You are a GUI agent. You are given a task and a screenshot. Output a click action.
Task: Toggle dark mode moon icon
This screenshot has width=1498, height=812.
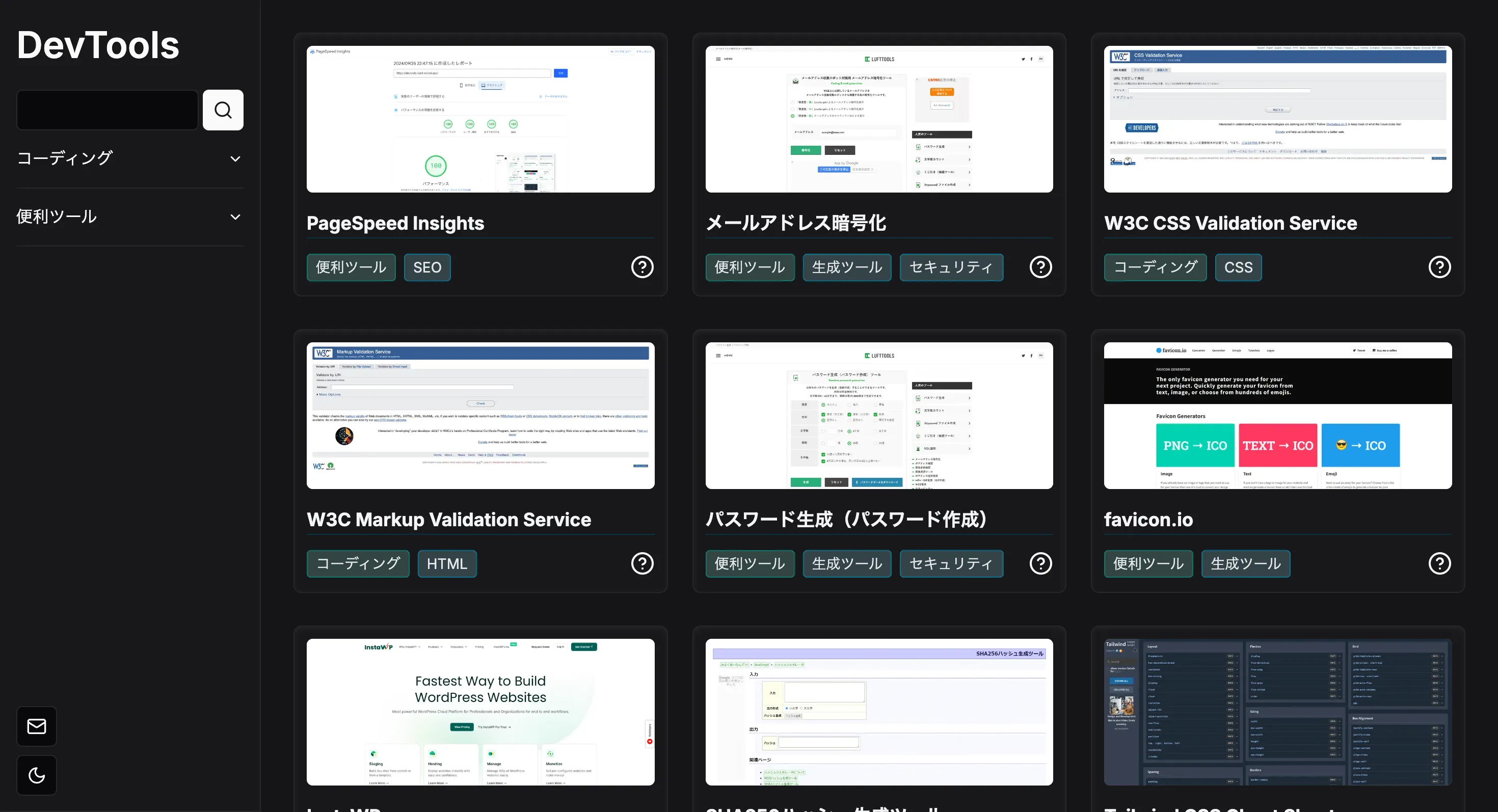tap(37, 775)
